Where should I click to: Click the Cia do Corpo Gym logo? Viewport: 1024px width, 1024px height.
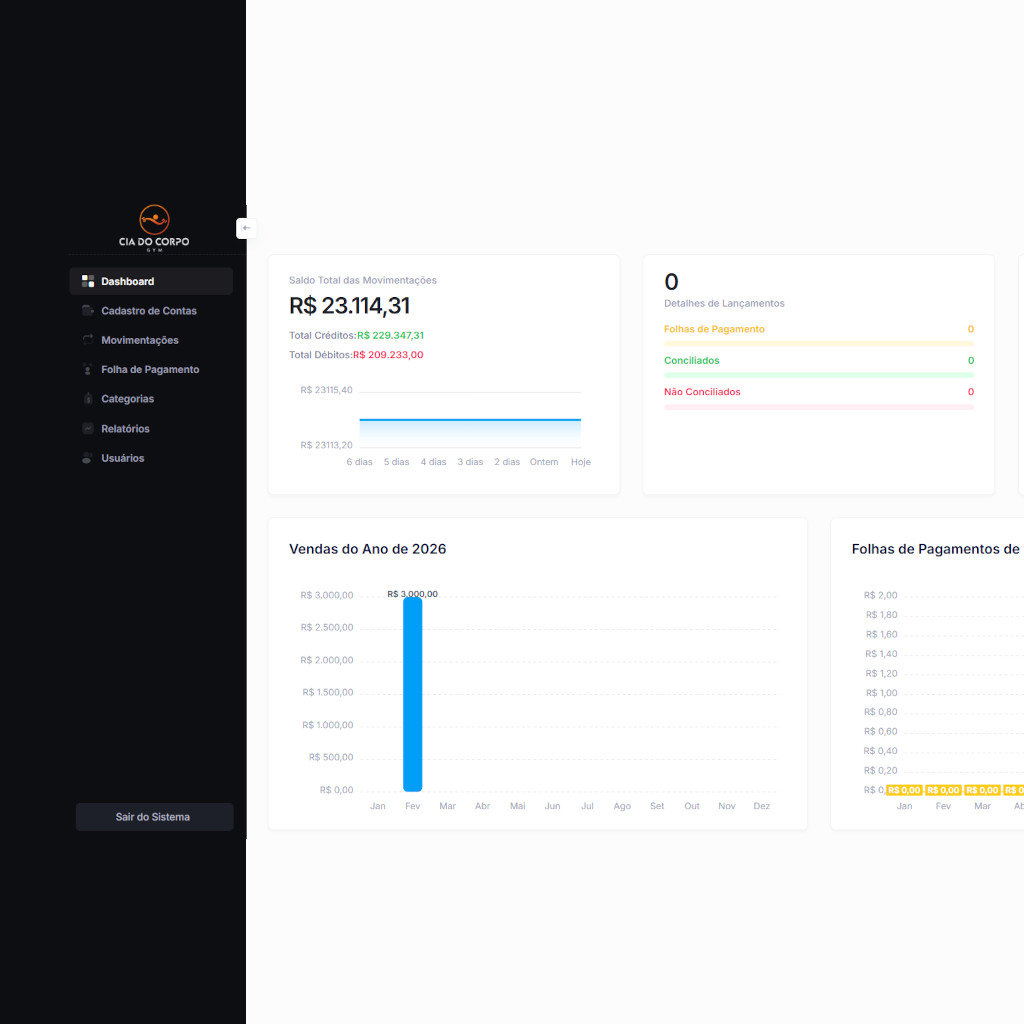[154, 228]
